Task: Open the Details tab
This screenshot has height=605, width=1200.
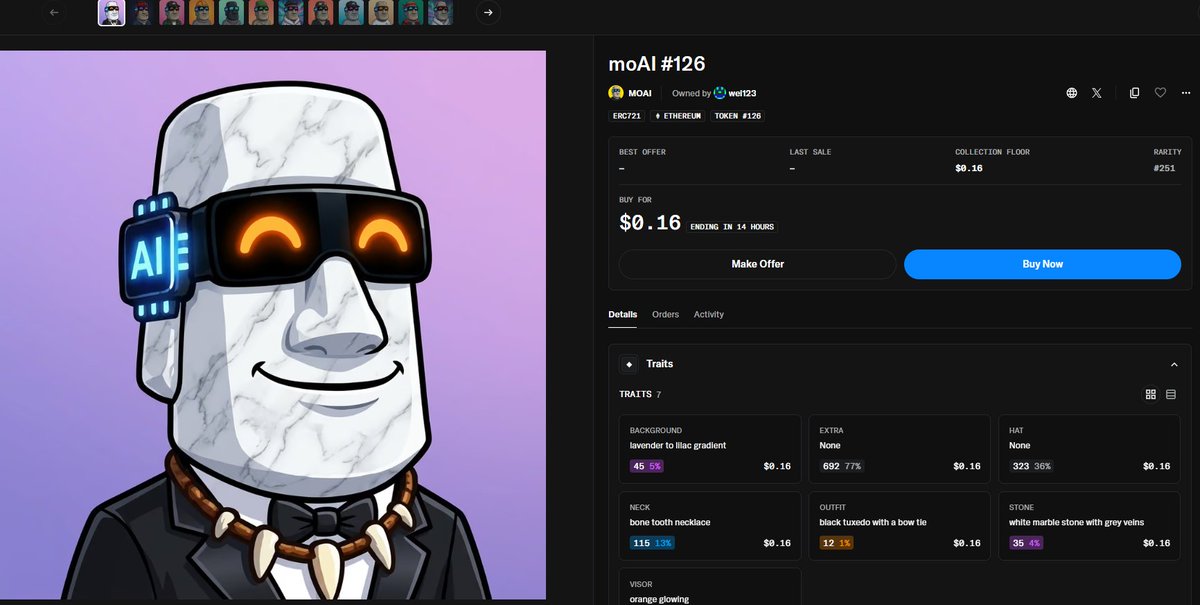Action: [622, 314]
